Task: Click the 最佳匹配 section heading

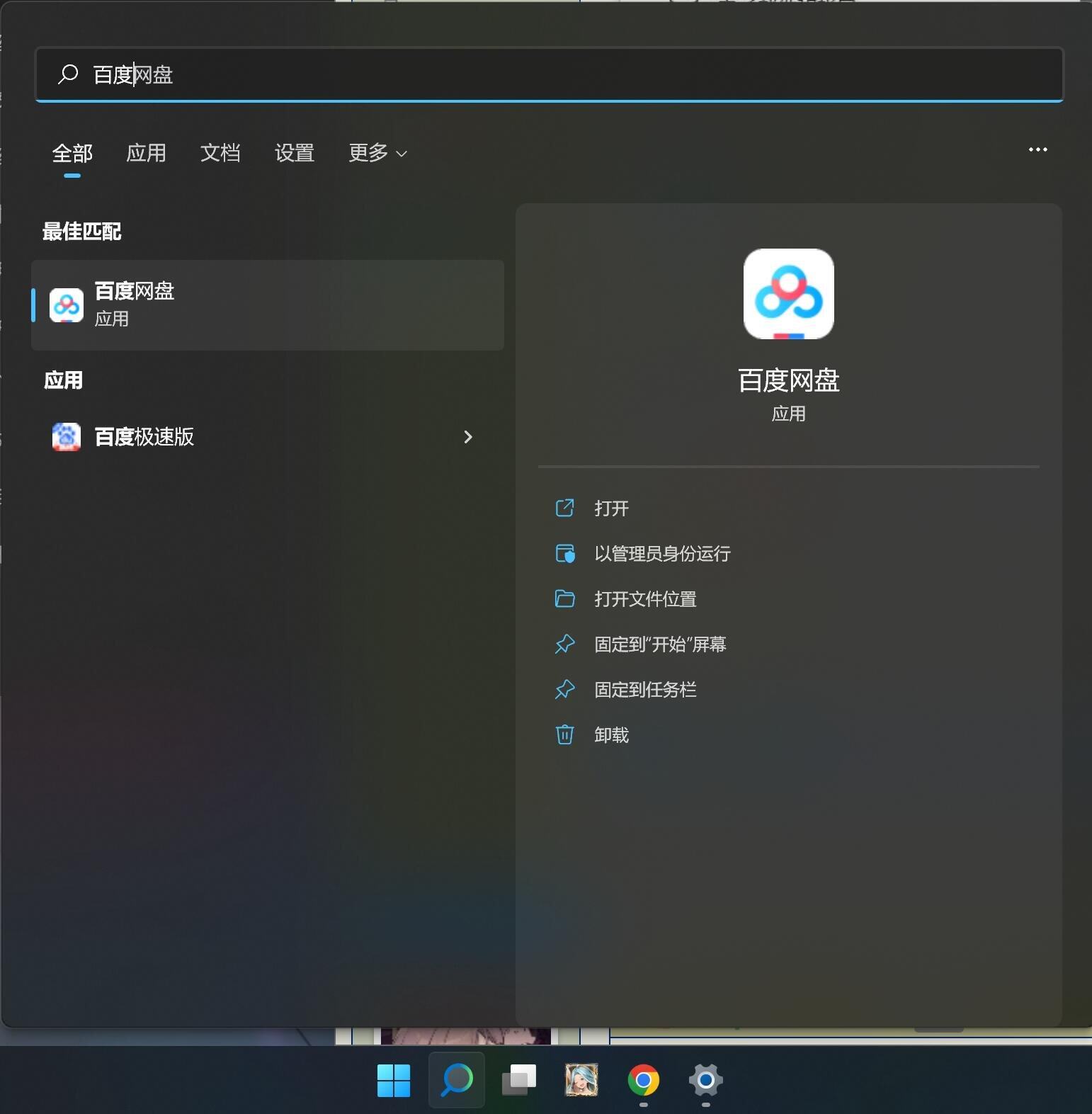Action: (x=82, y=232)
